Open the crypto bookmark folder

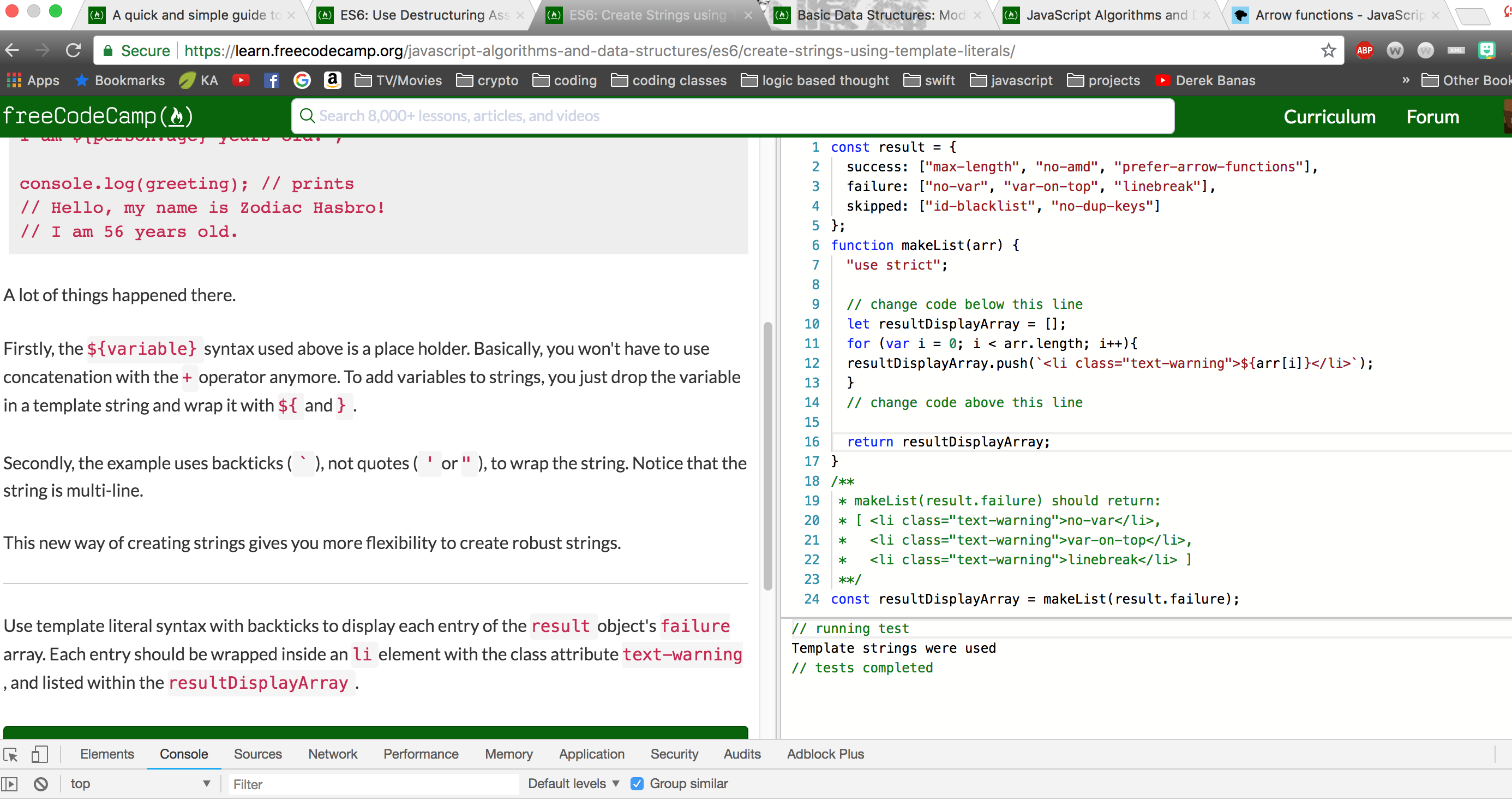tap(487, 80)
